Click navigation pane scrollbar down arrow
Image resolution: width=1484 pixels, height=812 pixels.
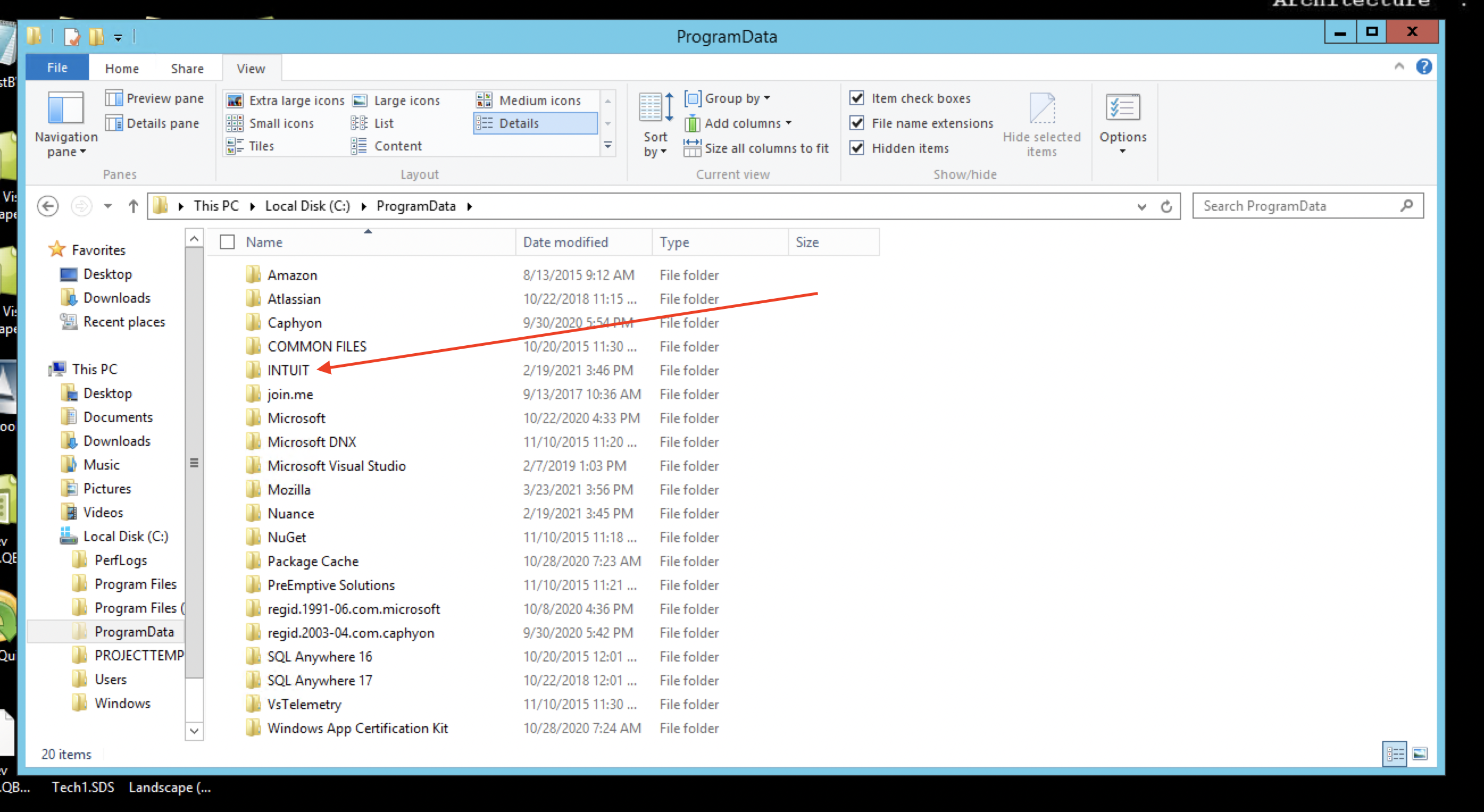pyautogui.click(x=194, y=731)
